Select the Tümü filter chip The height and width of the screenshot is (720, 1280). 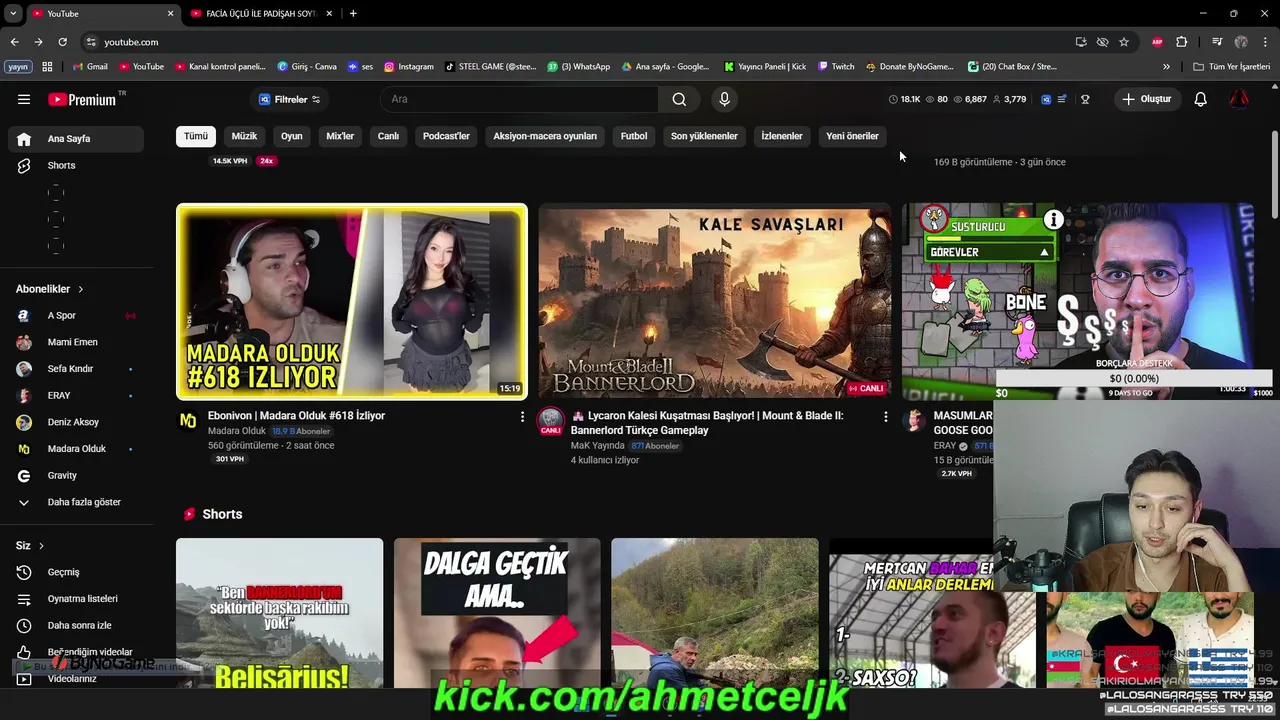[196, 136]
